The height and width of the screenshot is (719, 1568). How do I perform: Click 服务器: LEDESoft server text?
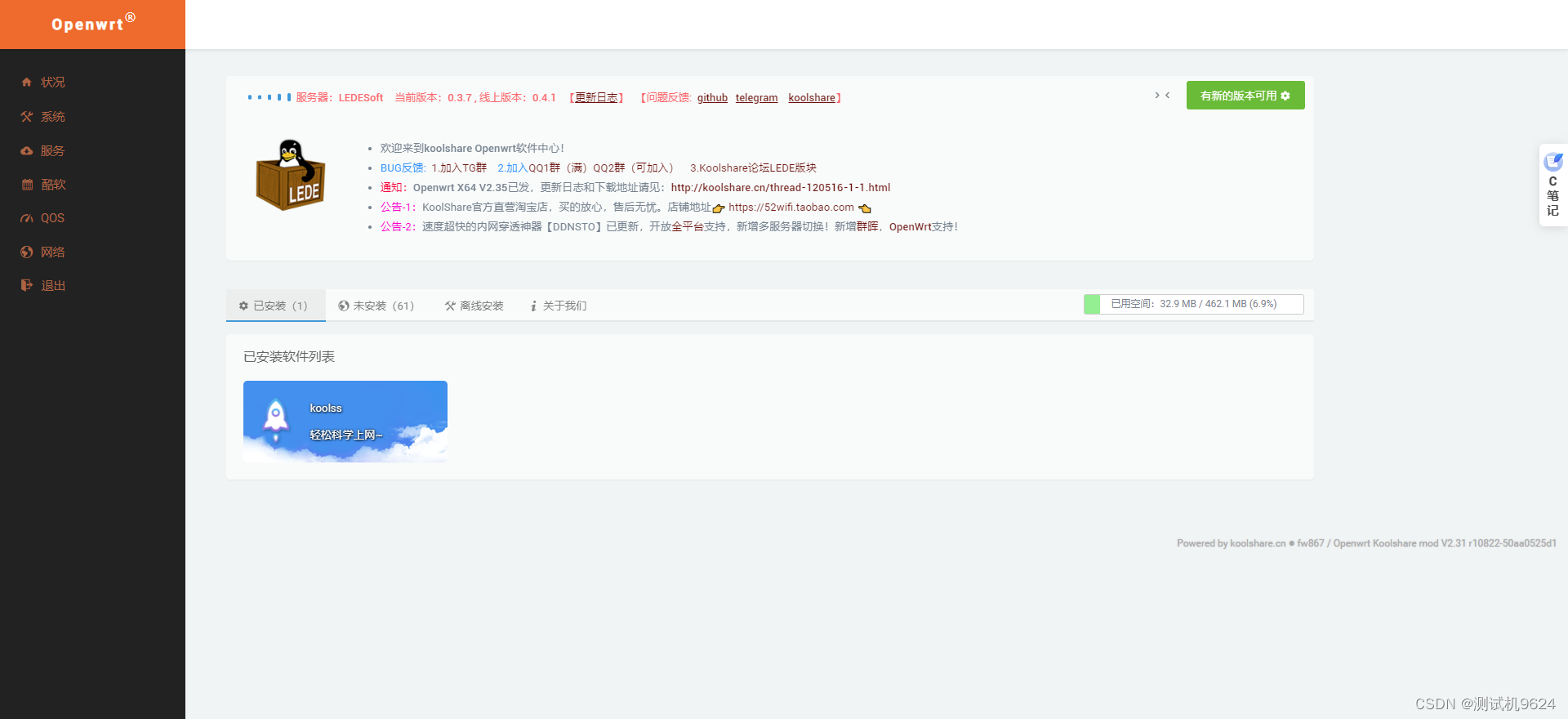coord(340,98)
